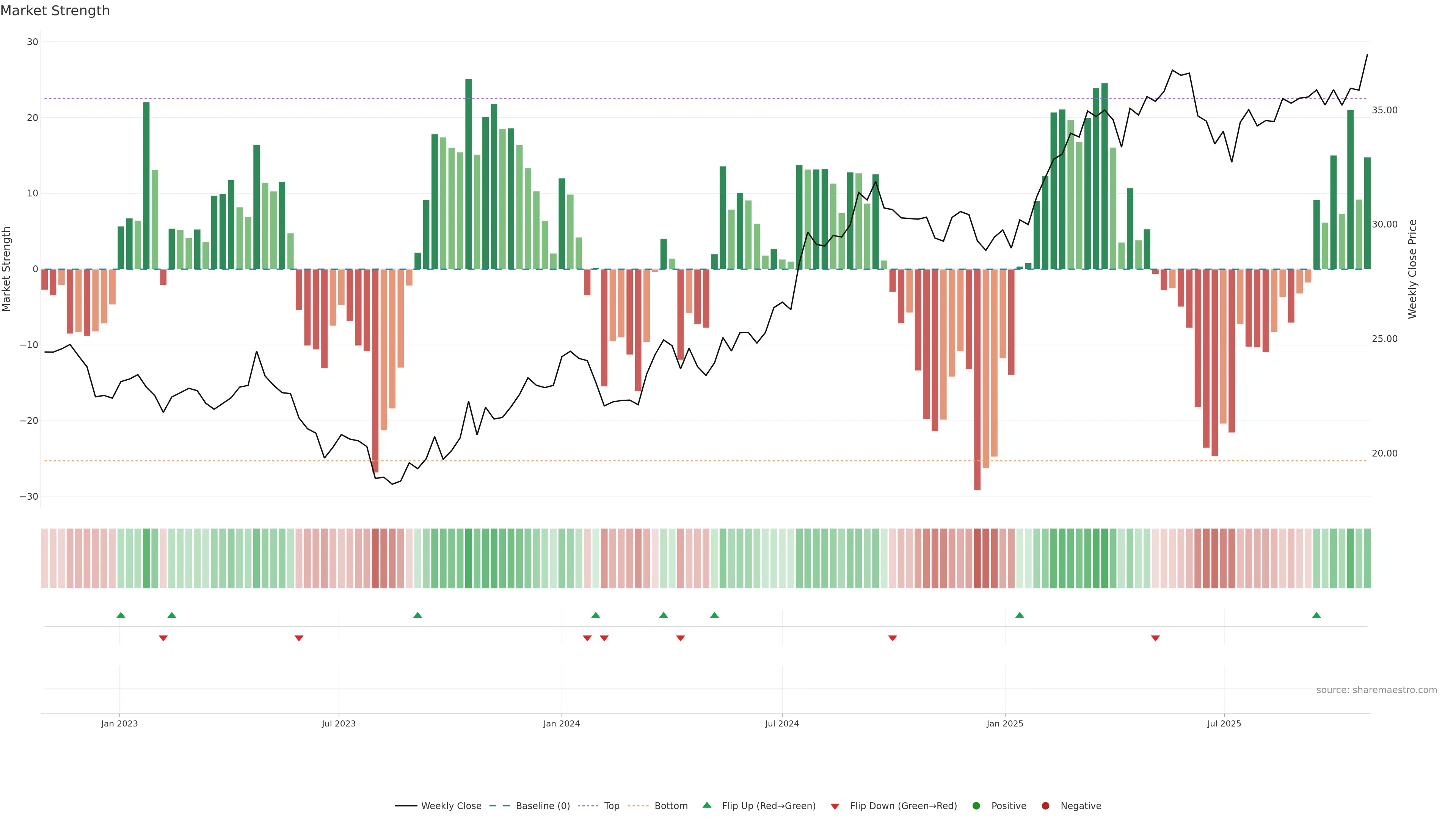Click the green Positive circle in legend

[976, 806]
